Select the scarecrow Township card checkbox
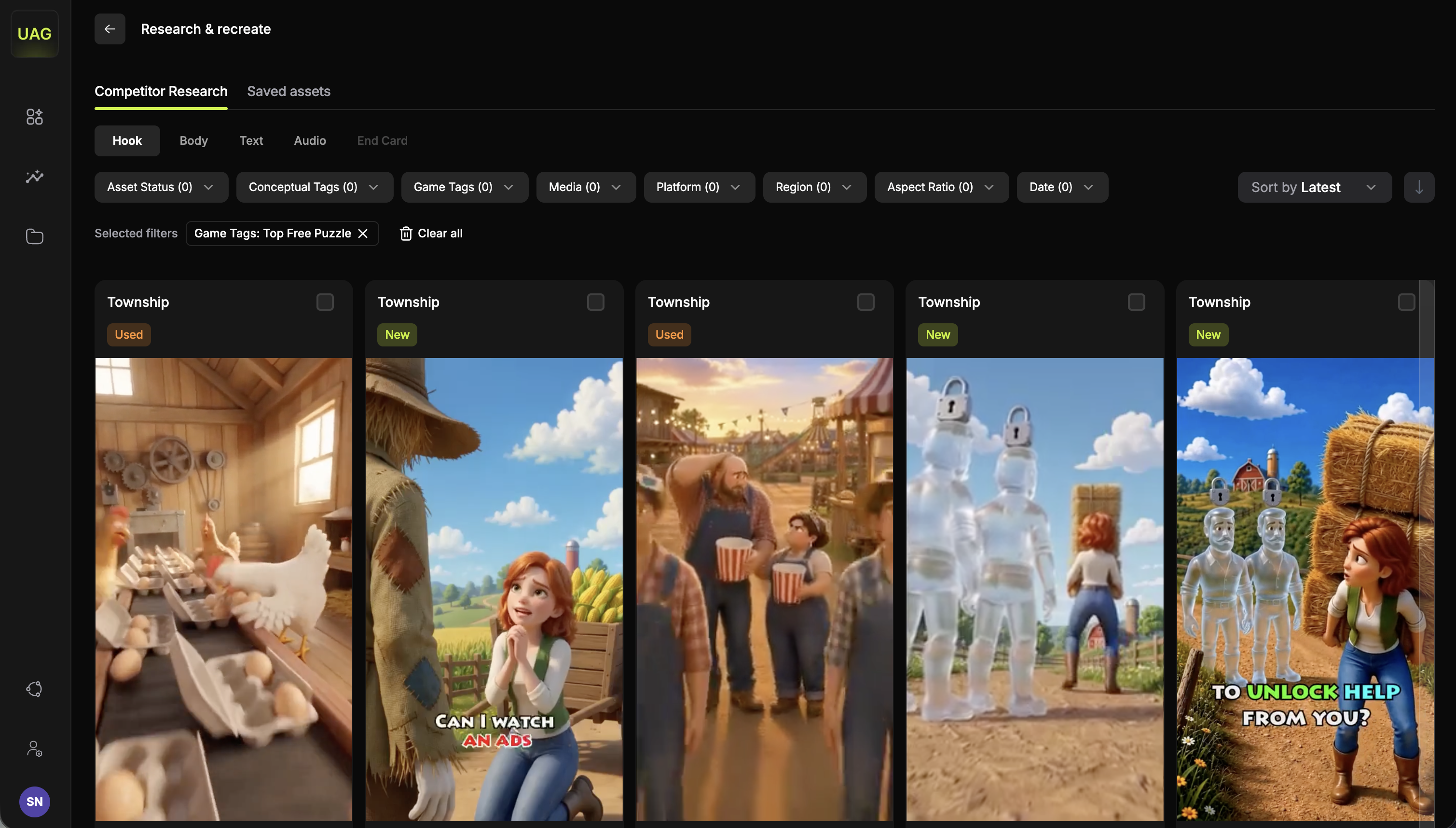Screen dimensions: 1456x828 [x=595, y=302]
